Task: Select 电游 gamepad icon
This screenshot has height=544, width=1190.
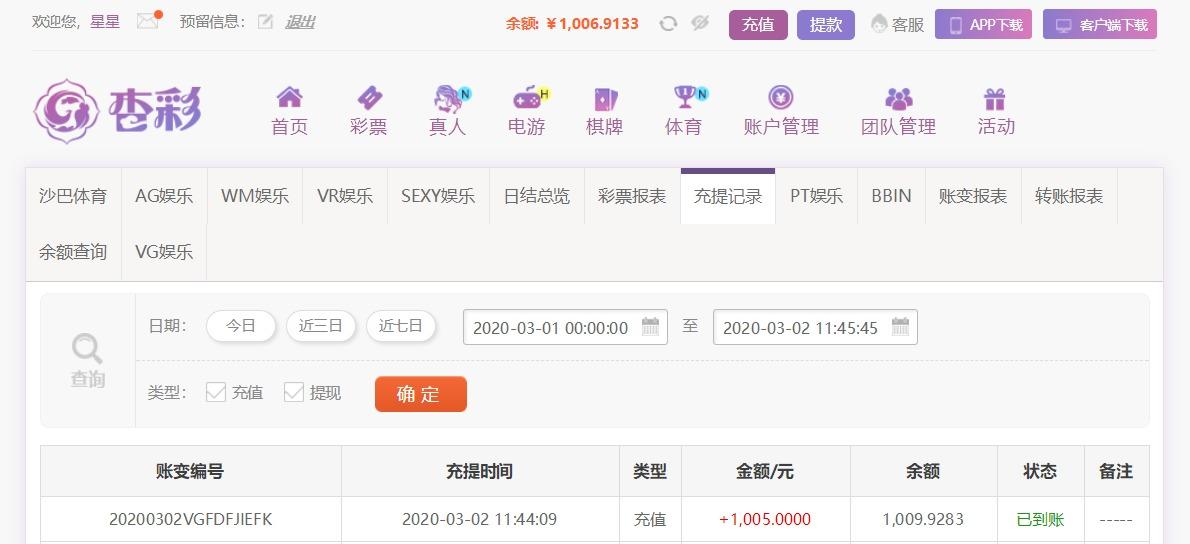Action: pyautogui.click(x=528, y=99)
